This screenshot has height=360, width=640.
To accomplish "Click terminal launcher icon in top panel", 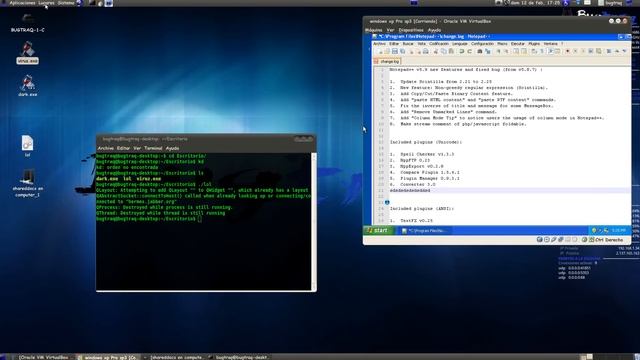I will point(92,3).
